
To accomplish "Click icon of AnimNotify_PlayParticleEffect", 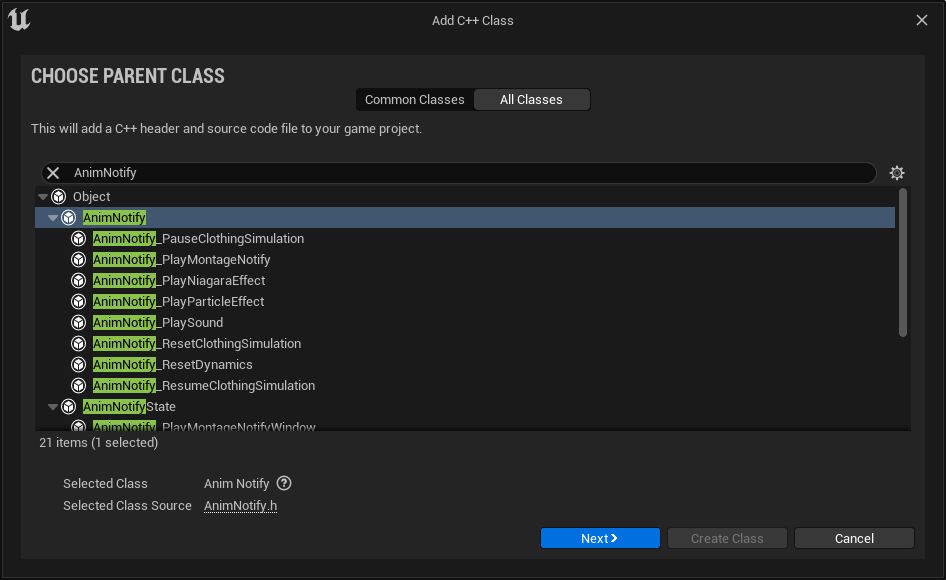I will [x=78, y=302].
